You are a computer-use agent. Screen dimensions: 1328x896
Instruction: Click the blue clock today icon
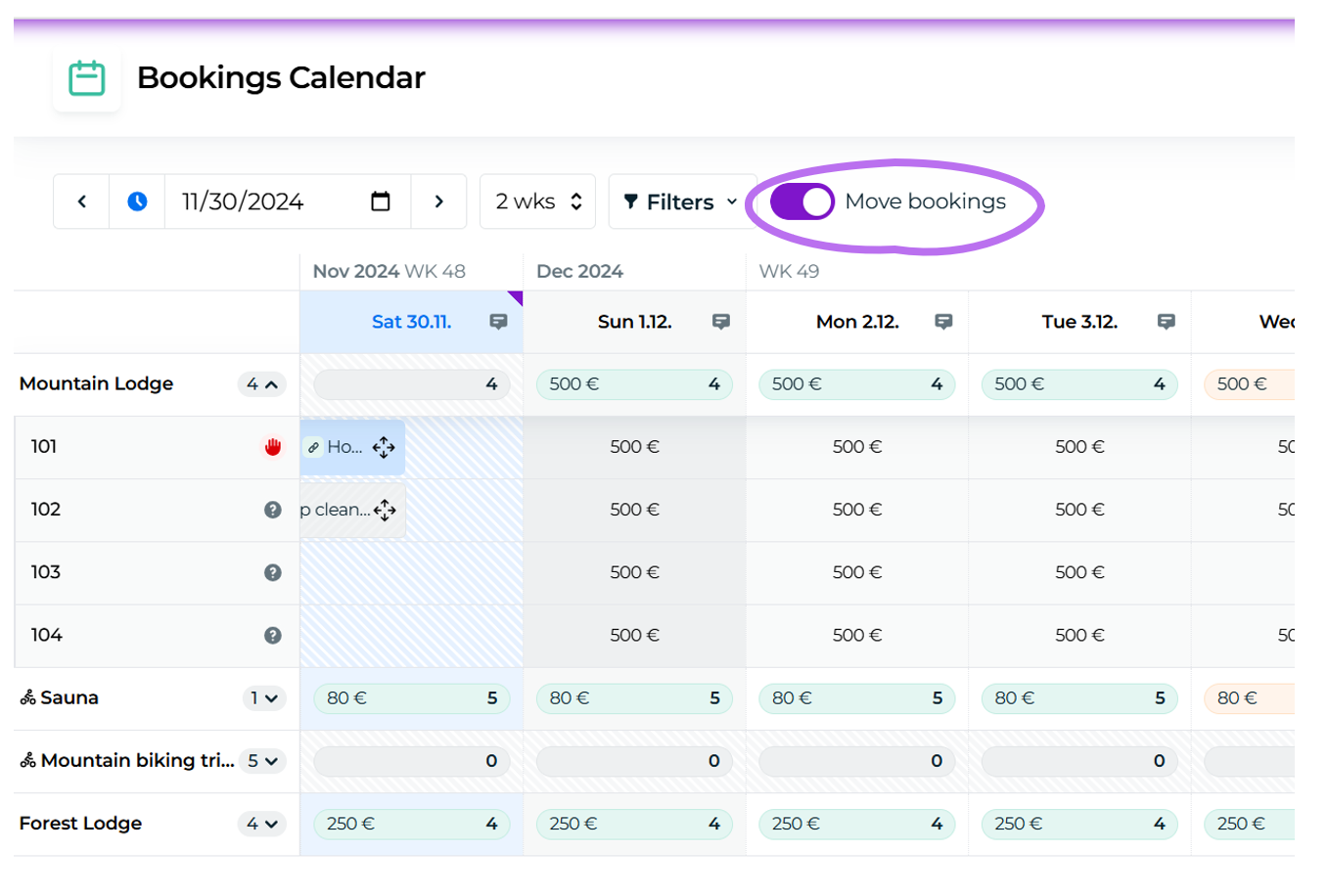click(137, 202)
